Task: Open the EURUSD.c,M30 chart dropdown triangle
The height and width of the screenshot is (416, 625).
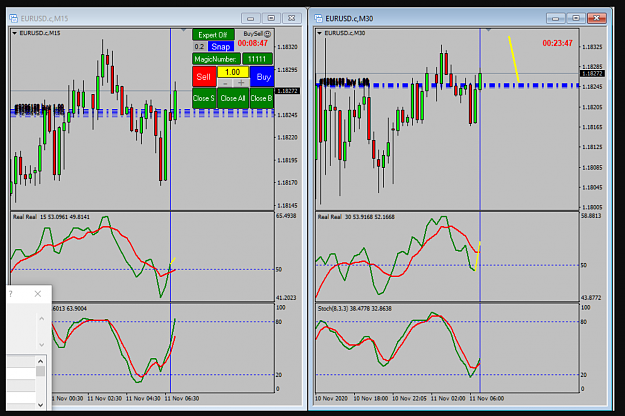Action: [x=319, y=33]
